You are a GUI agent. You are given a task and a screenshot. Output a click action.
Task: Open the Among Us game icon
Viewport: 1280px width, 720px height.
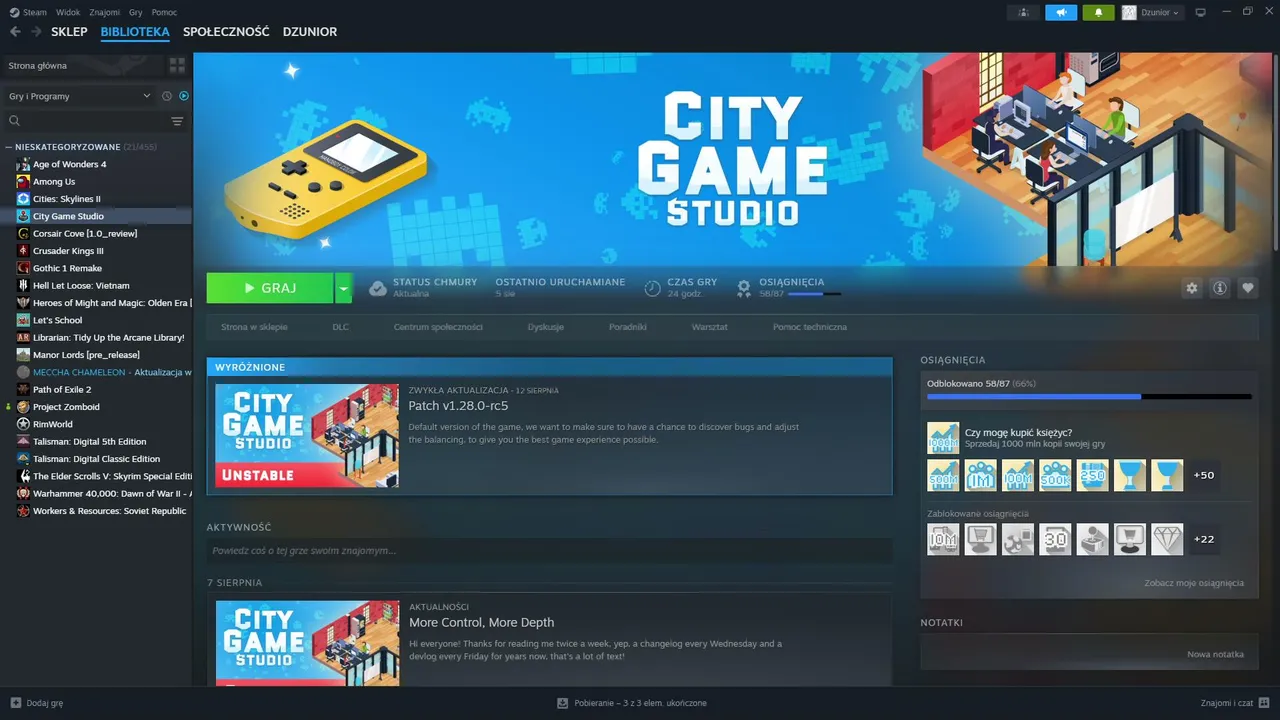point(24,181)
